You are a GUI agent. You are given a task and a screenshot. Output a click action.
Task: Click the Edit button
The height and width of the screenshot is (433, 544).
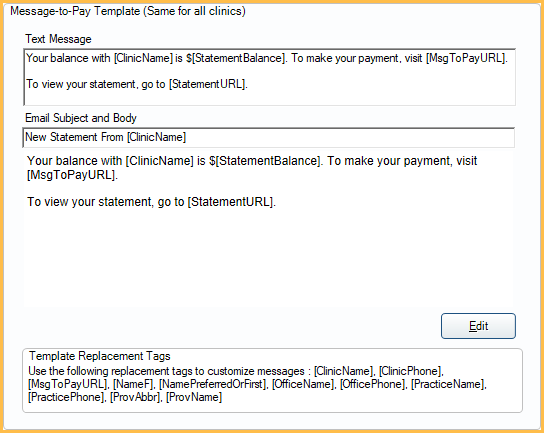coord(478,326)
